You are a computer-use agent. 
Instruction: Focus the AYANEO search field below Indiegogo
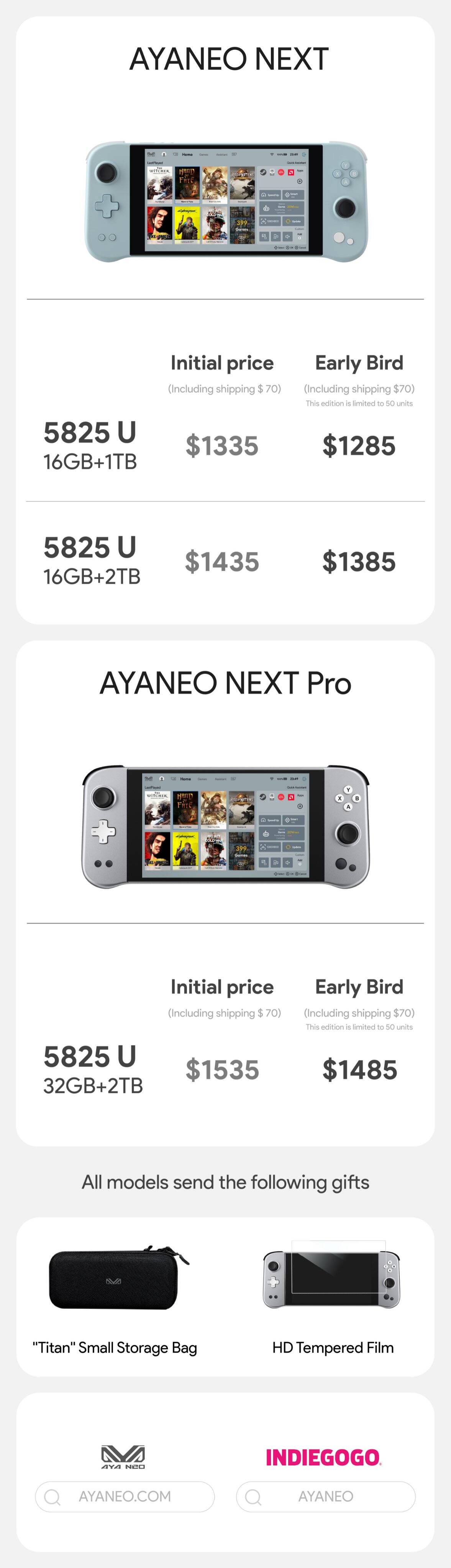tap(326, 1497)
